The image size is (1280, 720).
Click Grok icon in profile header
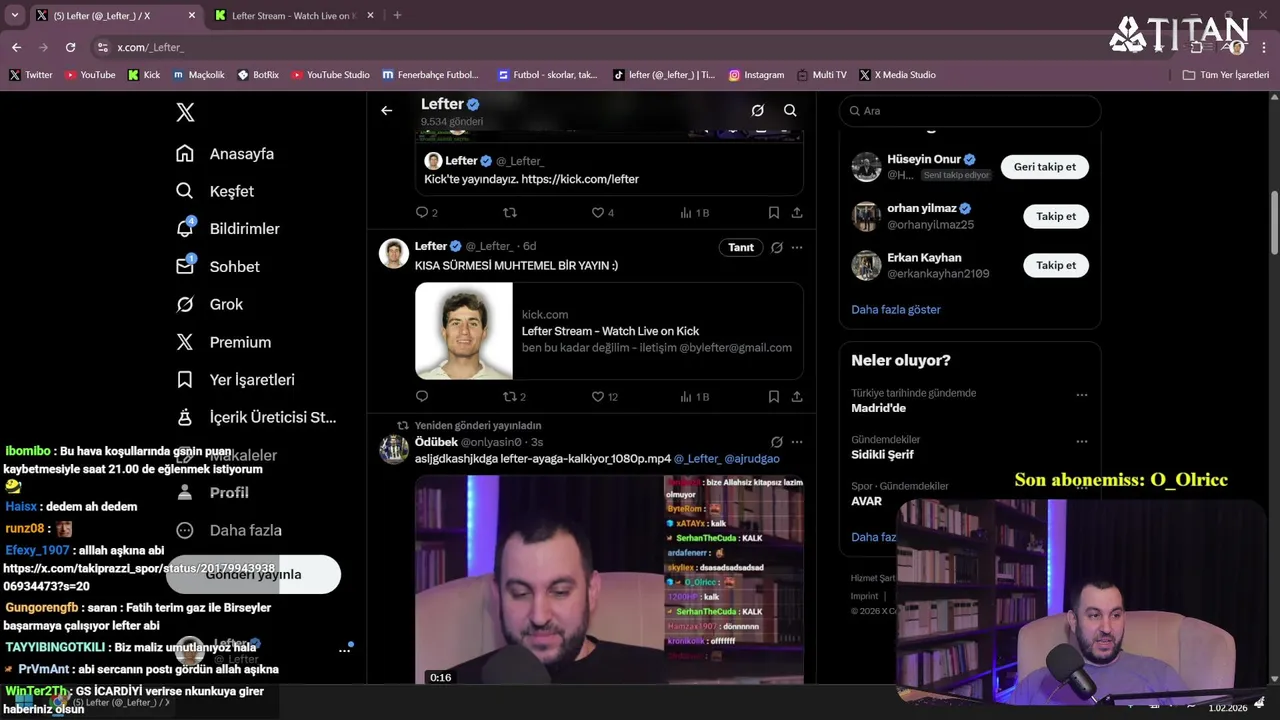click(757, 111)
